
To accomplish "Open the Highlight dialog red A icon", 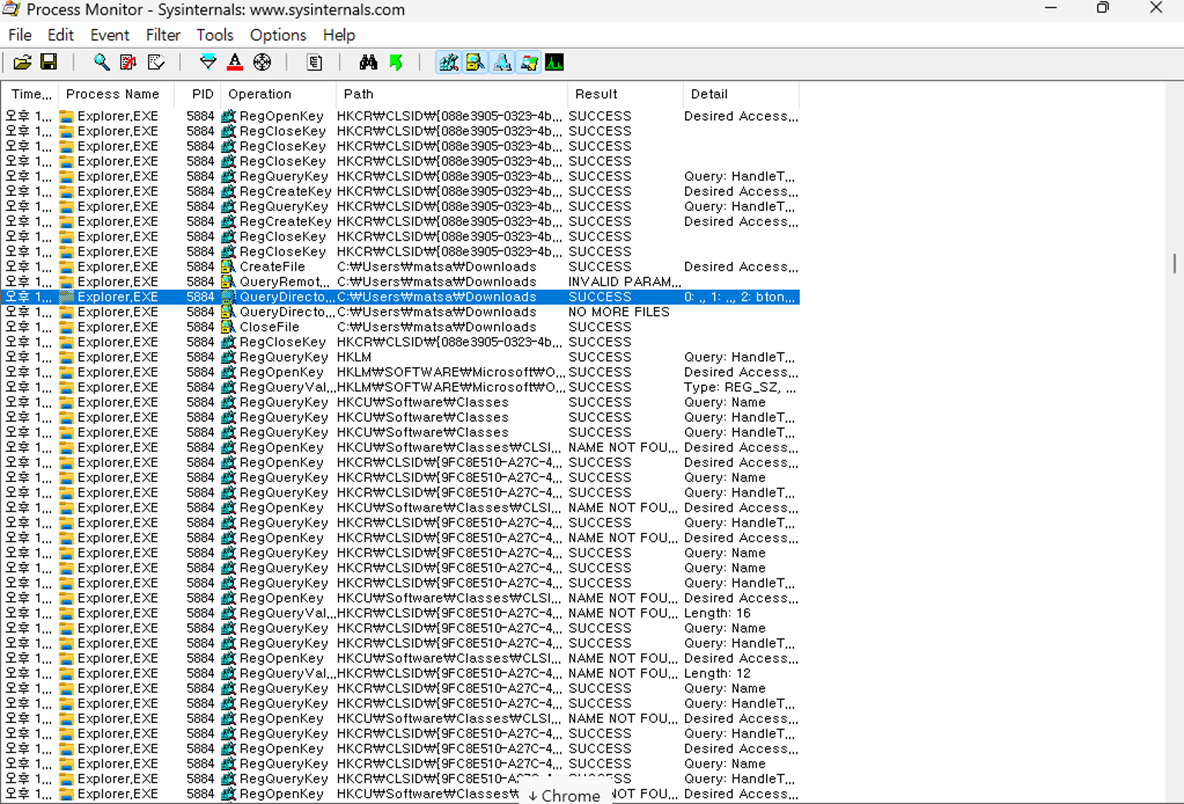I will click(x=235, y=63).
